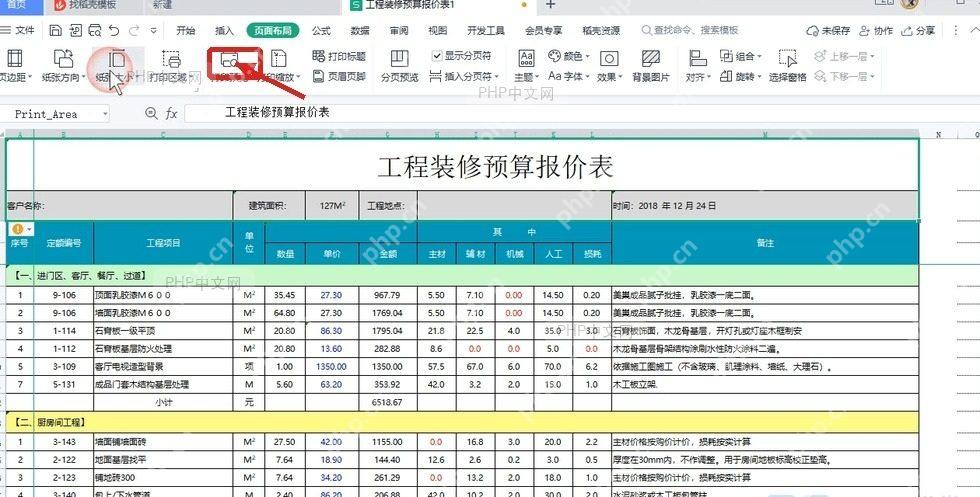The image size is (980, 497).
Task: Click the formula bar showing 工程装修预算报价表
Action: pyautogui.click(x=581, y=113)
